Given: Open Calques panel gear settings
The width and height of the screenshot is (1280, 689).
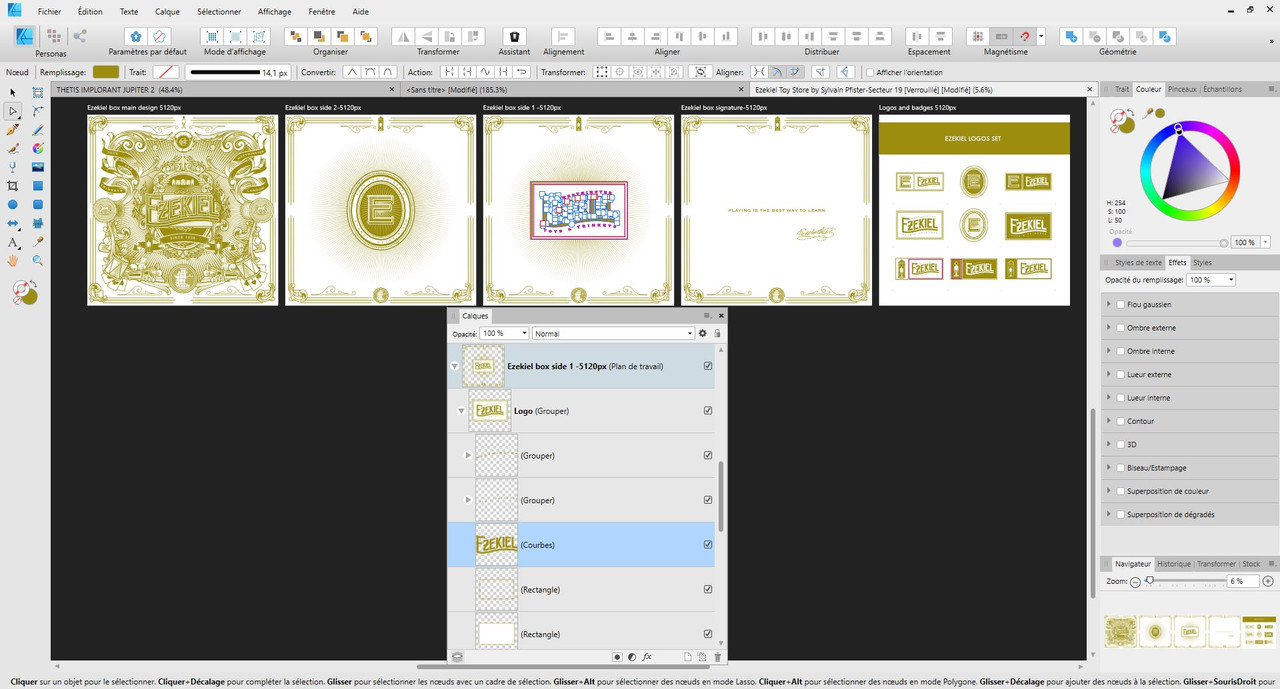Looking at the screenshot, I should coord(703,333).
